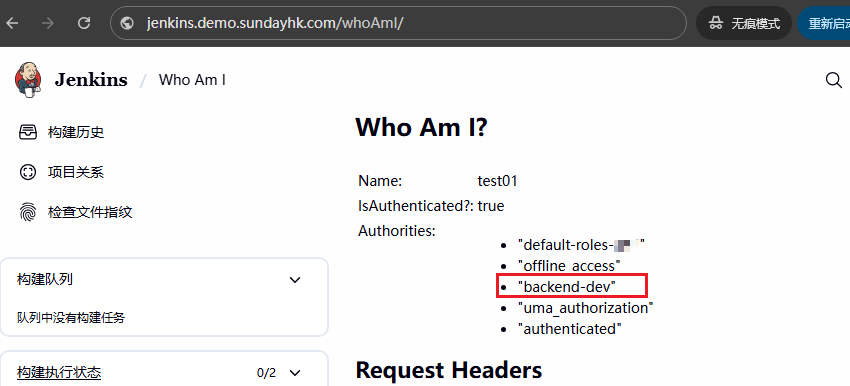Click the 0/2 executor count
The height and width of the screenshot is (386, 850).
tap(266, 373)
